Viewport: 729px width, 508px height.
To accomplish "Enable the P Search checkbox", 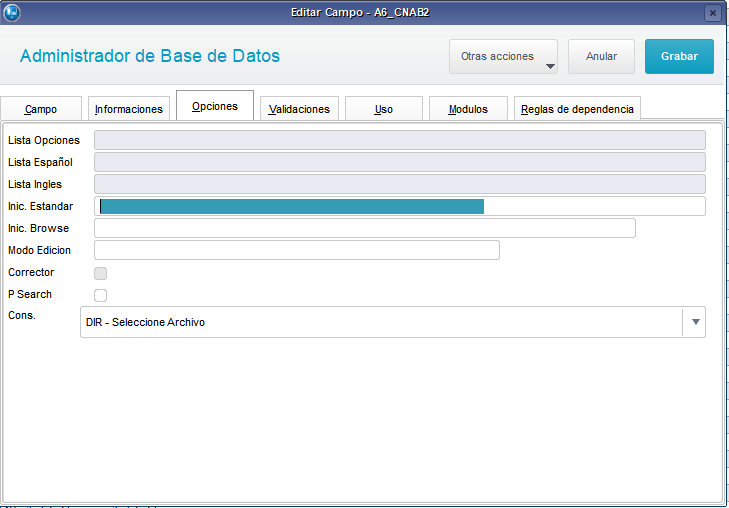I will (x=100, y=295).
